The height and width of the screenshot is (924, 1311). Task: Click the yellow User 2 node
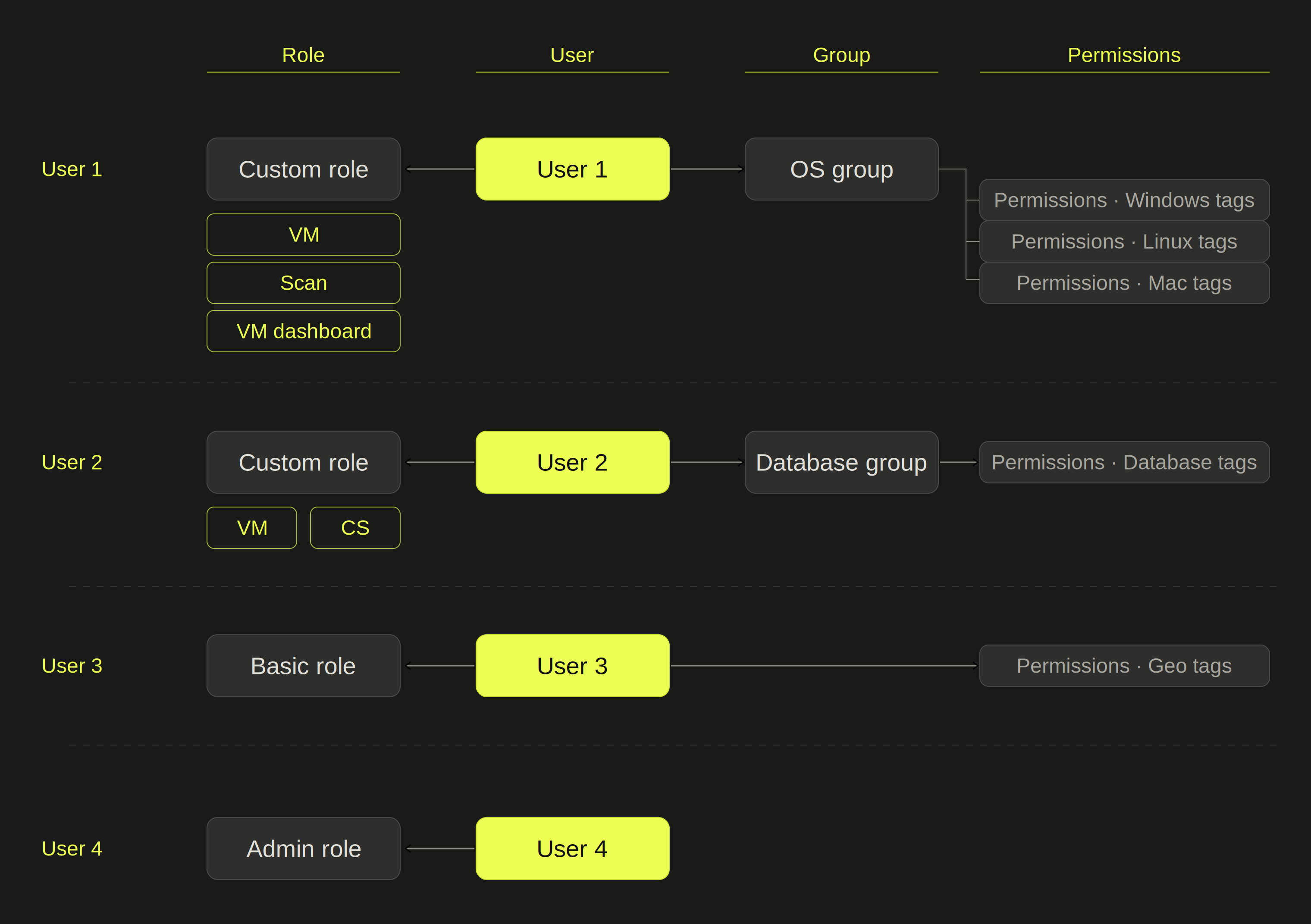(573, 462)
